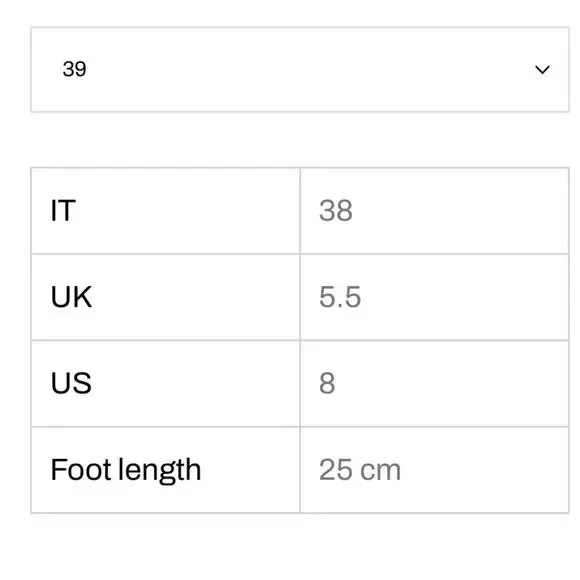This screenshot has height=580, width=580.
Task: Click the US size value 8
Action: (x=327, y=383)
